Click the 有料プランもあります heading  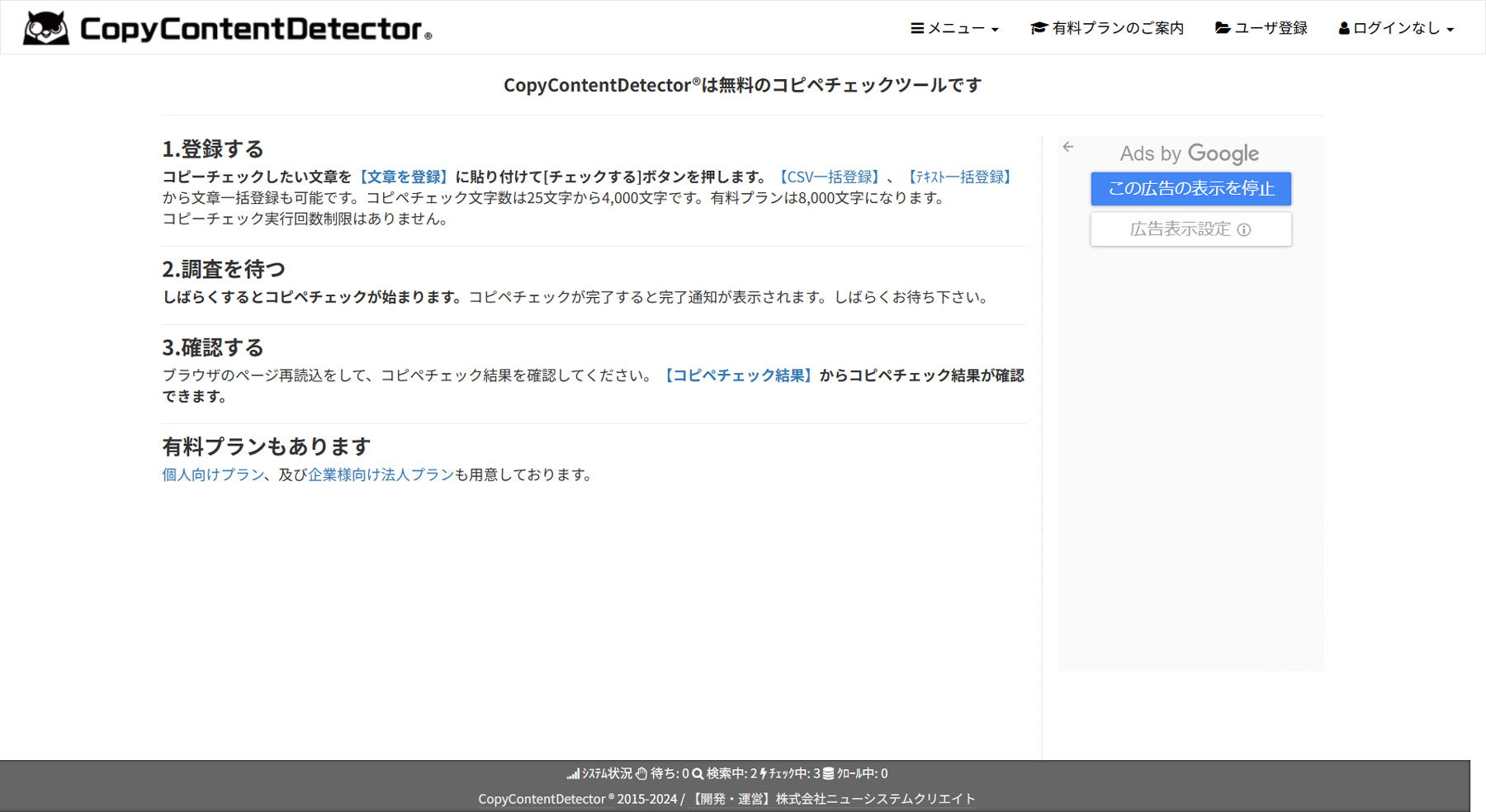(267, 447)
